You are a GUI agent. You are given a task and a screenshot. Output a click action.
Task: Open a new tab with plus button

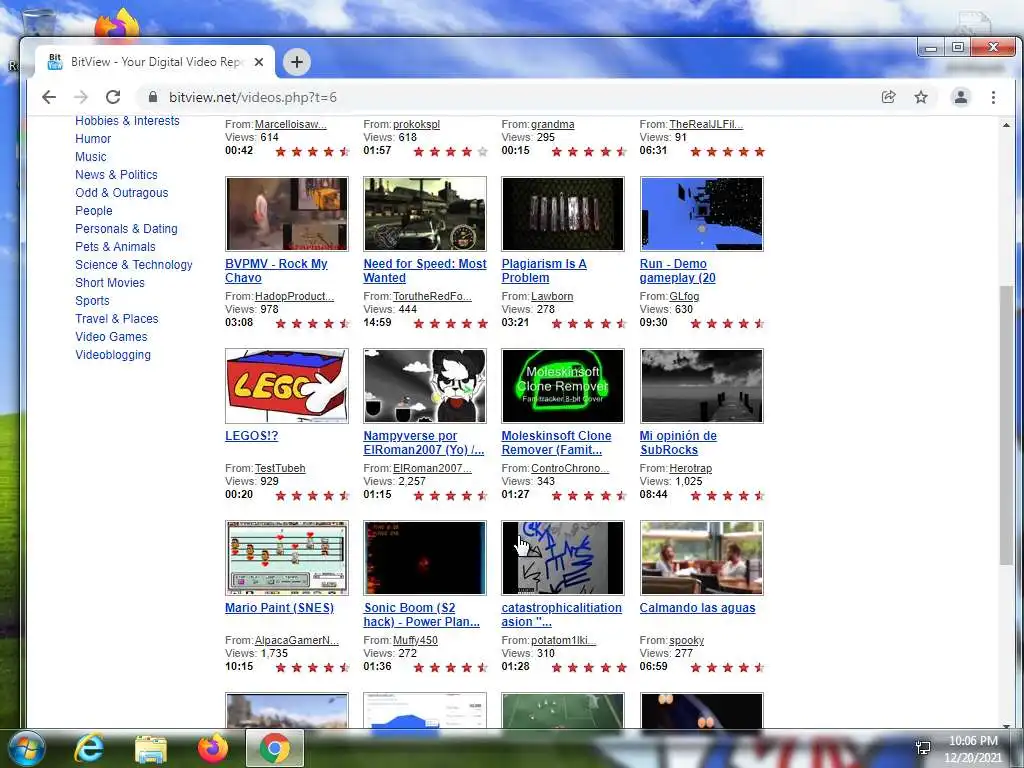[x=296, y=62]
